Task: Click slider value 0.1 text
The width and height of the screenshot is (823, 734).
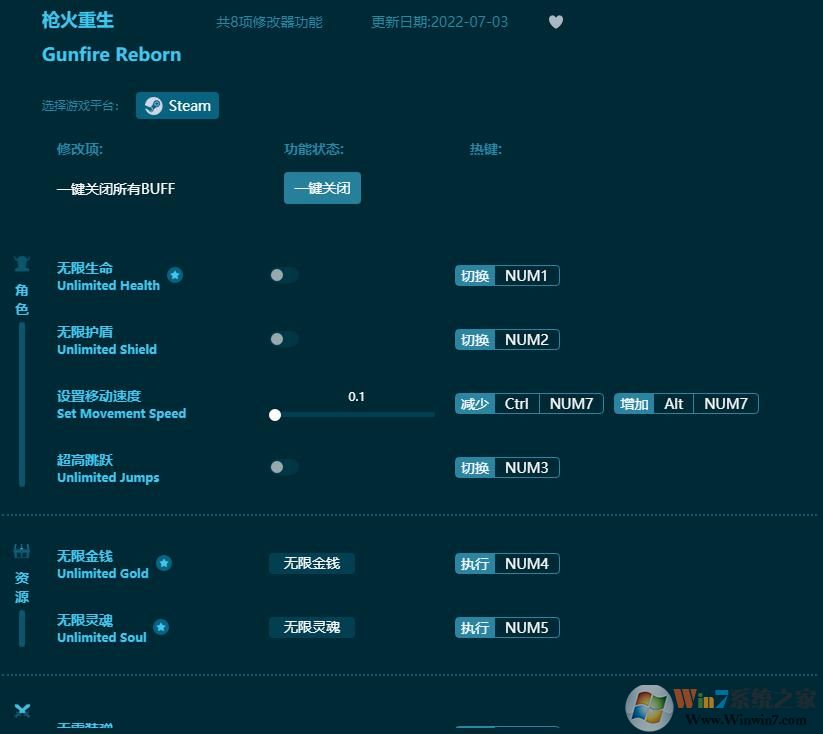Action: click(x=356, y=397)
